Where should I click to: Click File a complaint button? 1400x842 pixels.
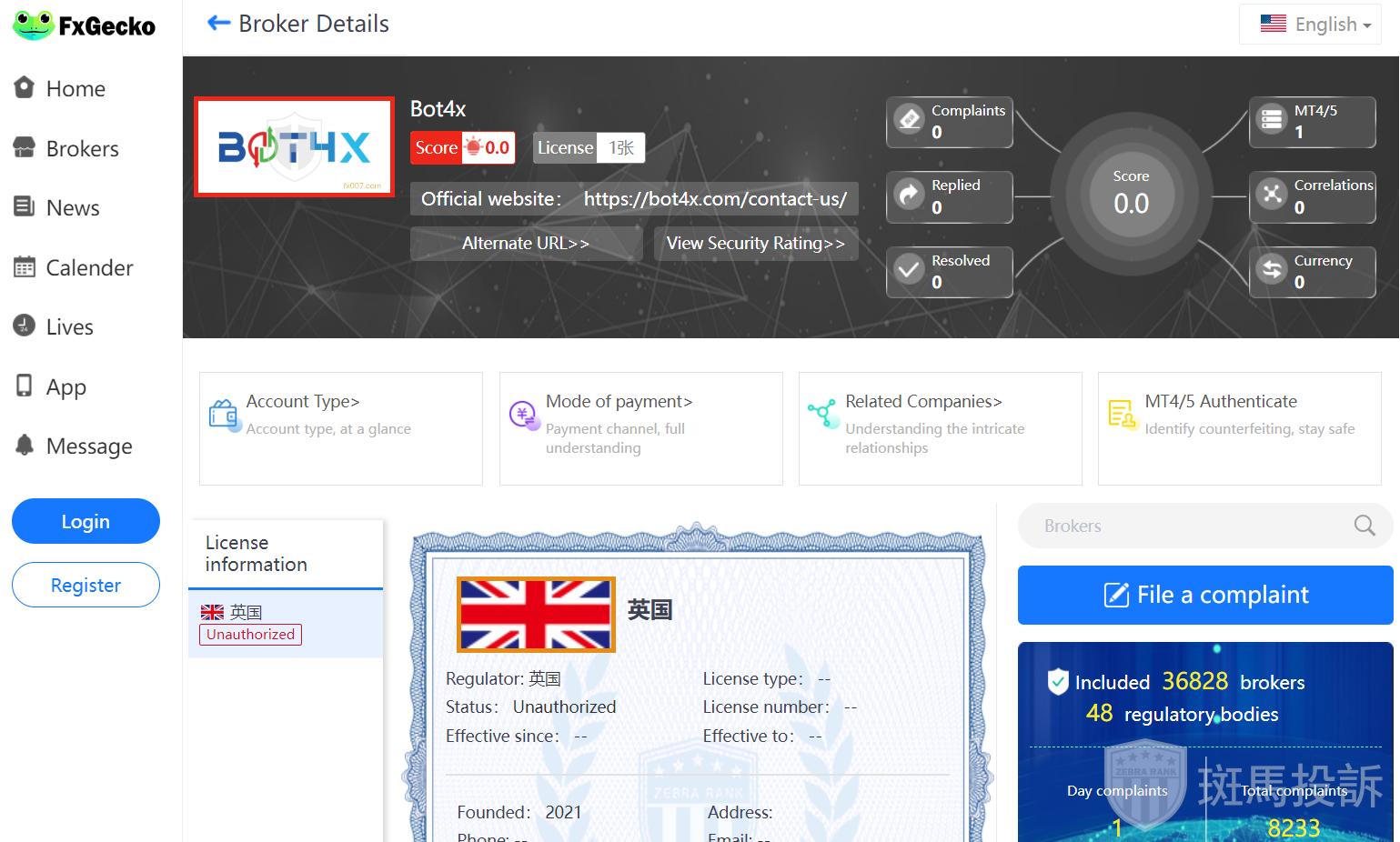click(x=1204, y=596)
